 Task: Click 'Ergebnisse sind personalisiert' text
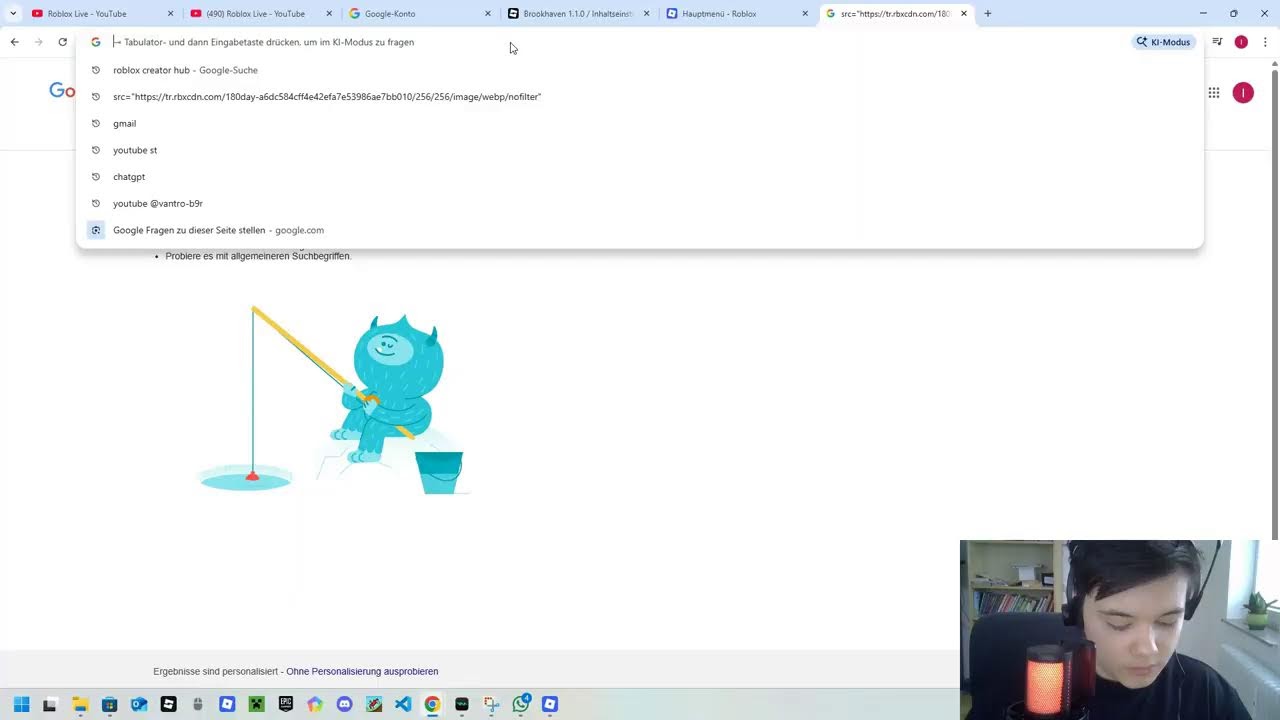pos(216,671)
